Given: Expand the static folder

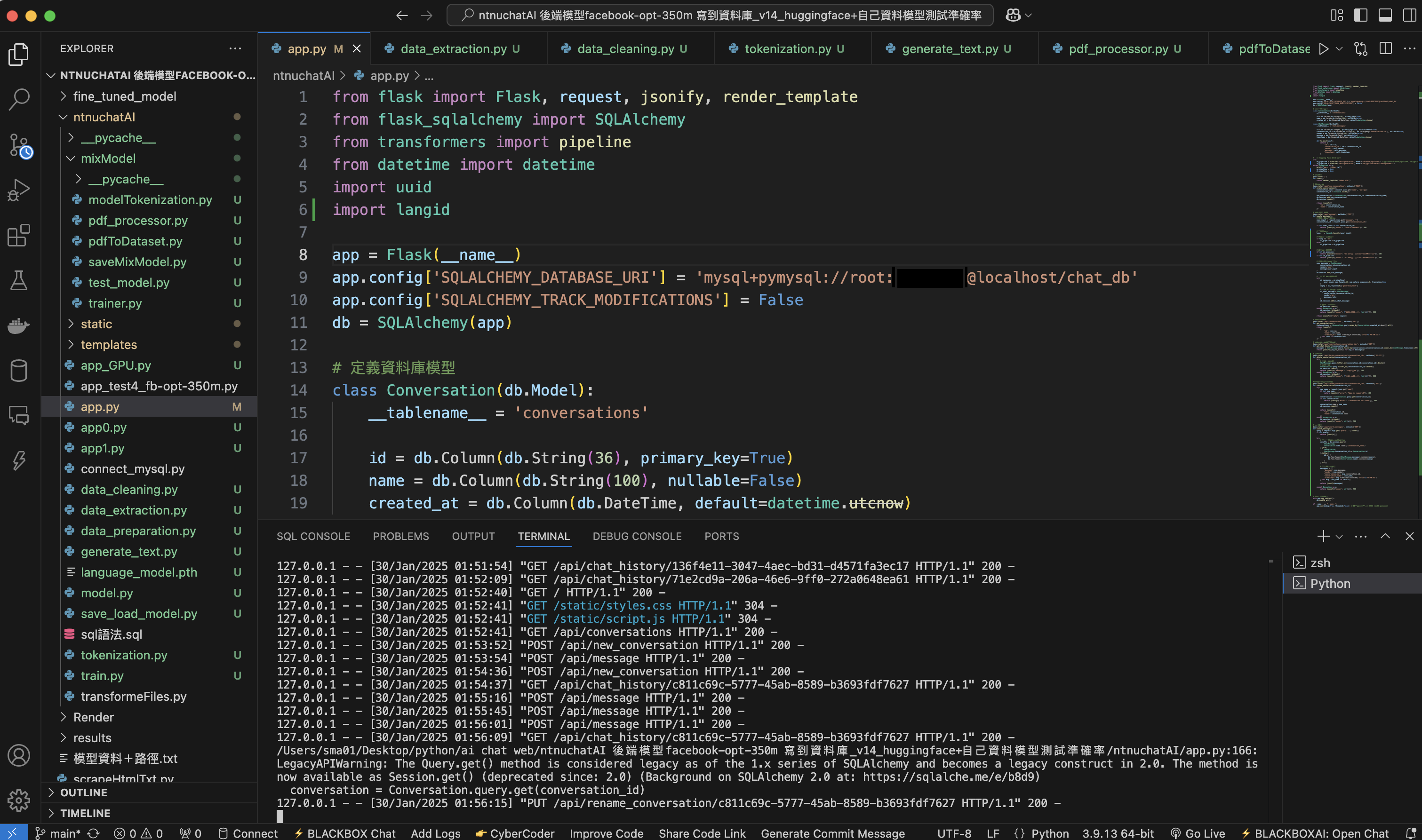Looking at the screenshot, I should pyautogui.click(x=96, y=324).
